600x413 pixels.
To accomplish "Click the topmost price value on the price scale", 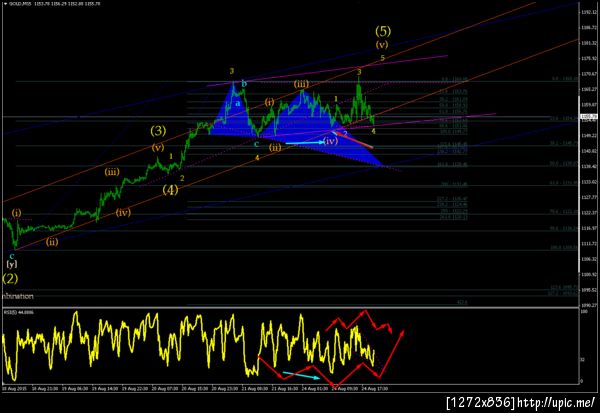I will pyautogui.click(x=589, y=12).
